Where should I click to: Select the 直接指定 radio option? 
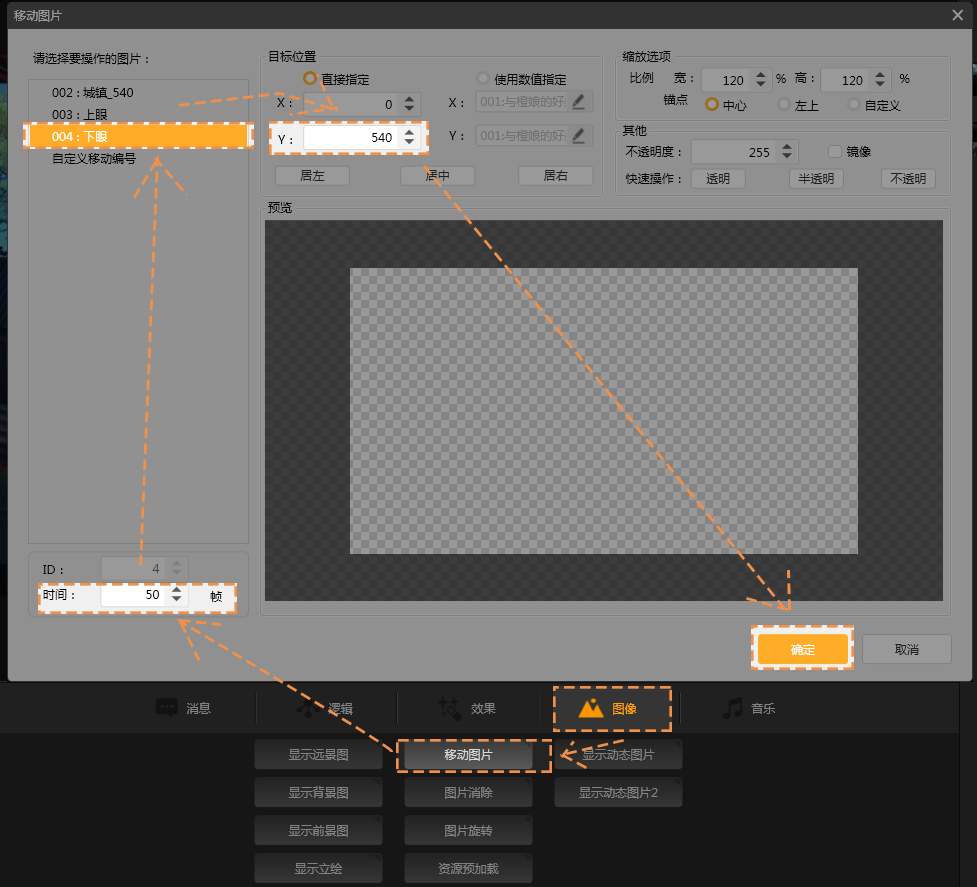click(x=310, y=78)
